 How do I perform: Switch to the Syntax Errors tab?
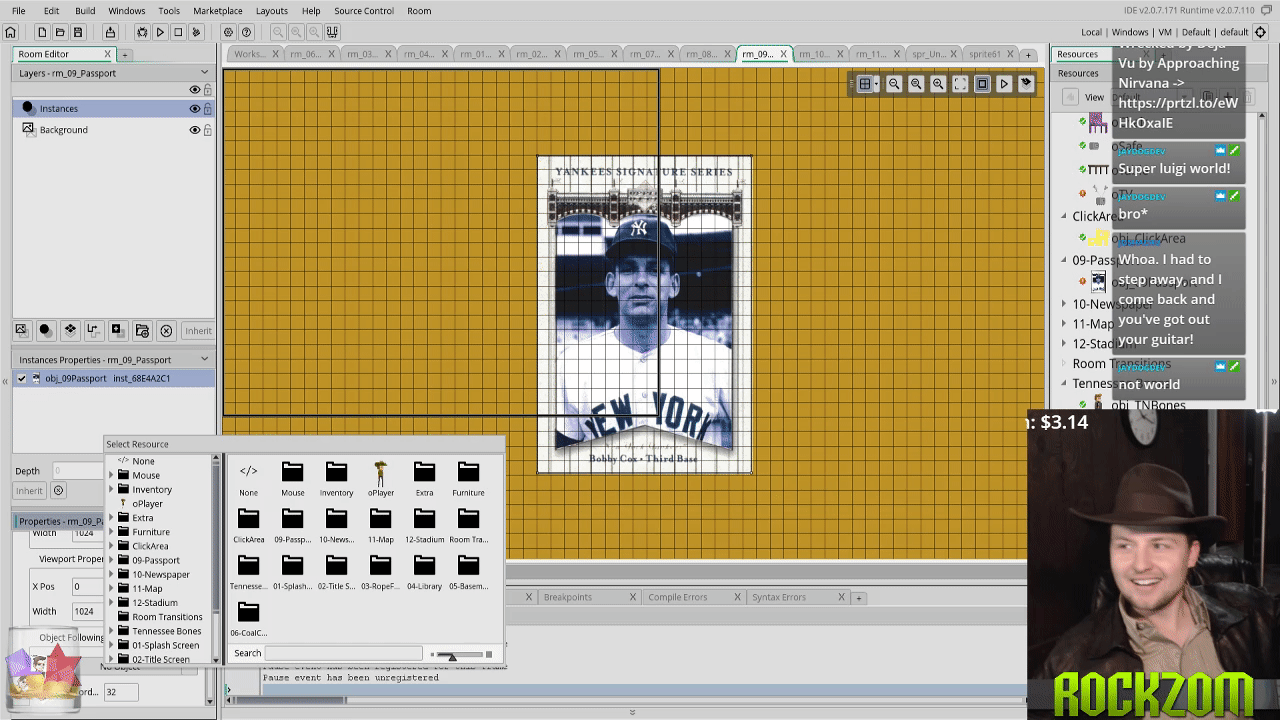click(x=779, y=597)
